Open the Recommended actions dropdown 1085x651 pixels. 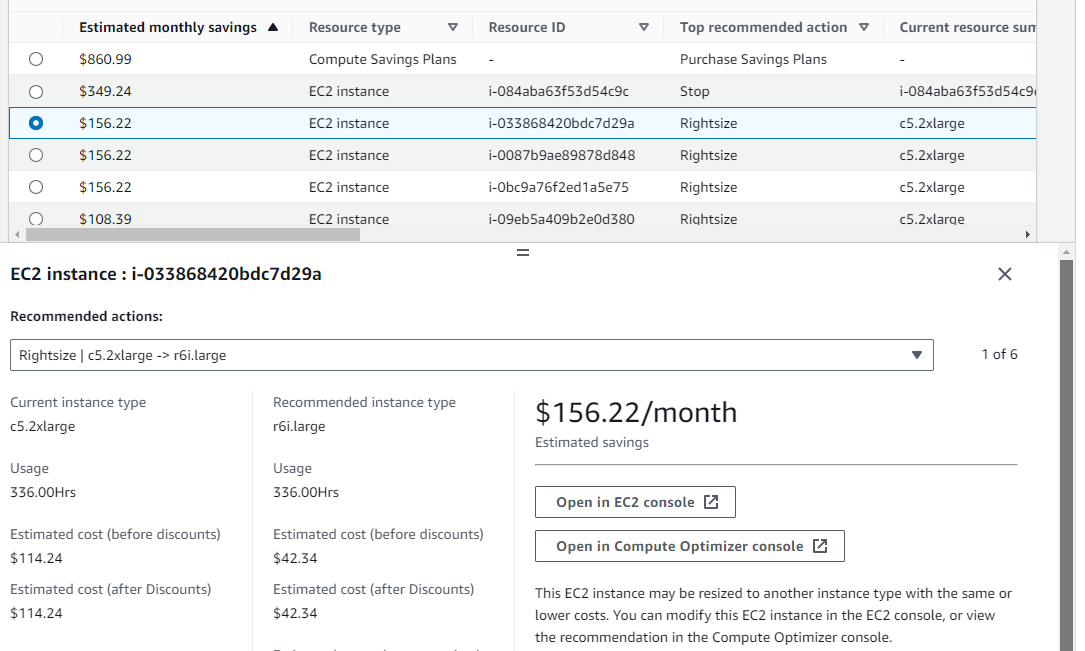[470, 354]
